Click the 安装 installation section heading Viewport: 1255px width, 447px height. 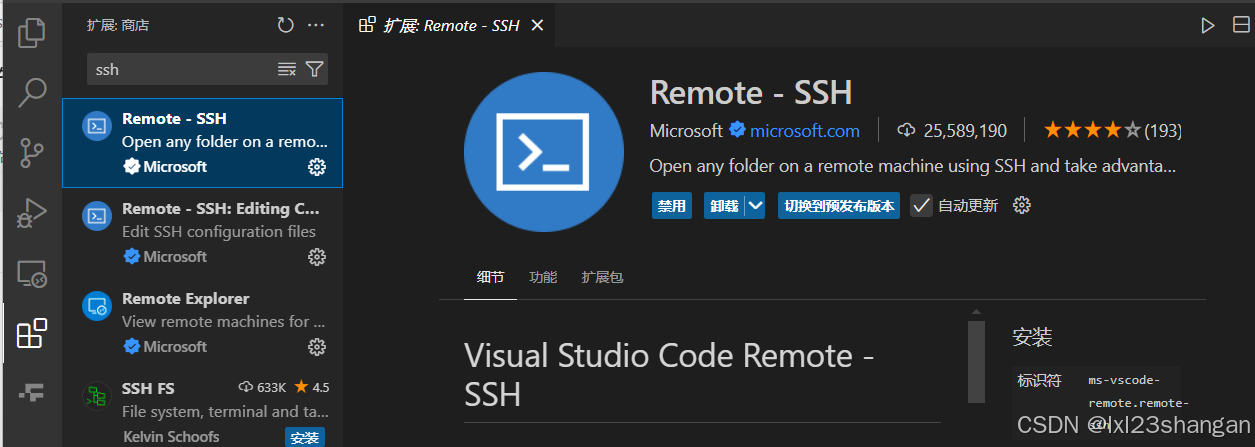point(1032,337)
